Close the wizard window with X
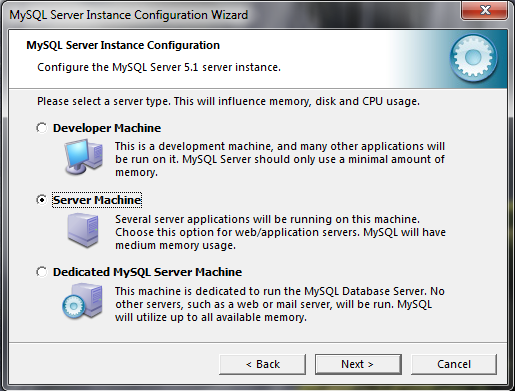The image size is (515, 391). click(x=485, y=10)
